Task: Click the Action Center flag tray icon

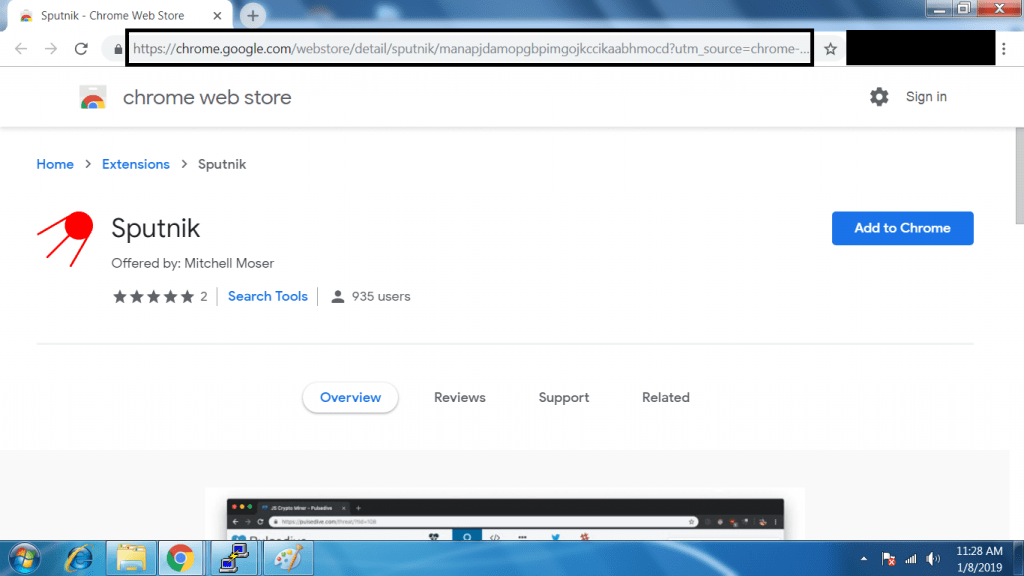Action: [888, 559]
